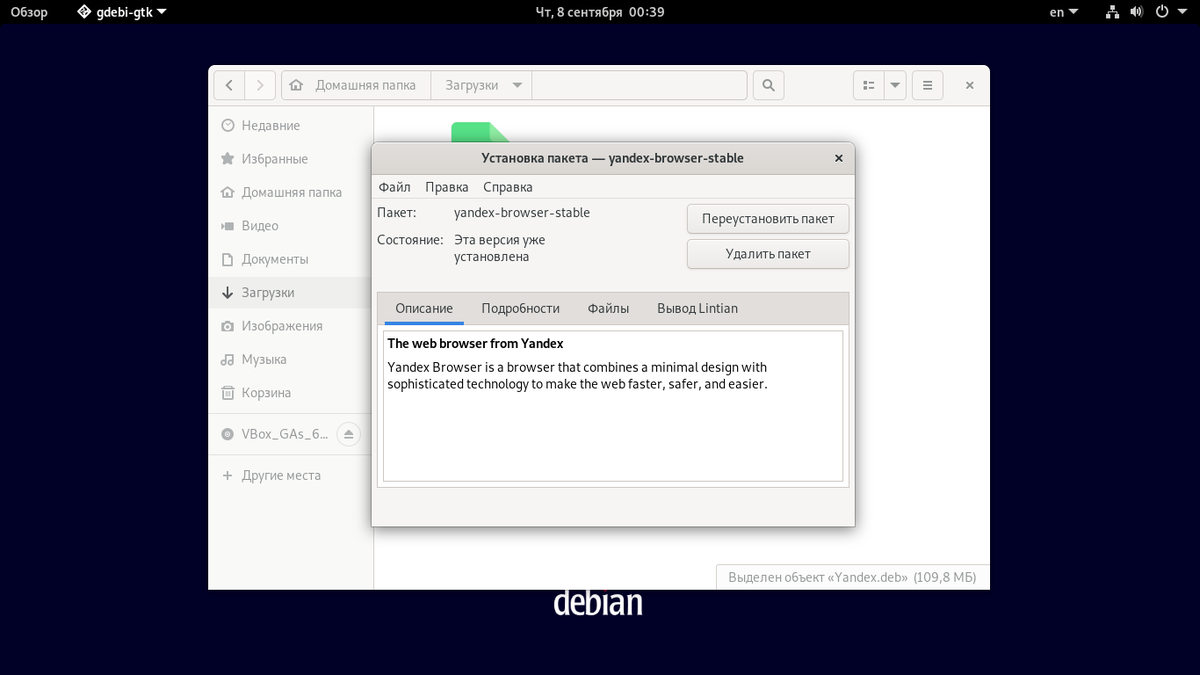Switch to the Вывод Lintian tab
The height and width of the screenshot is (675, 1200).
click(696, 308)
